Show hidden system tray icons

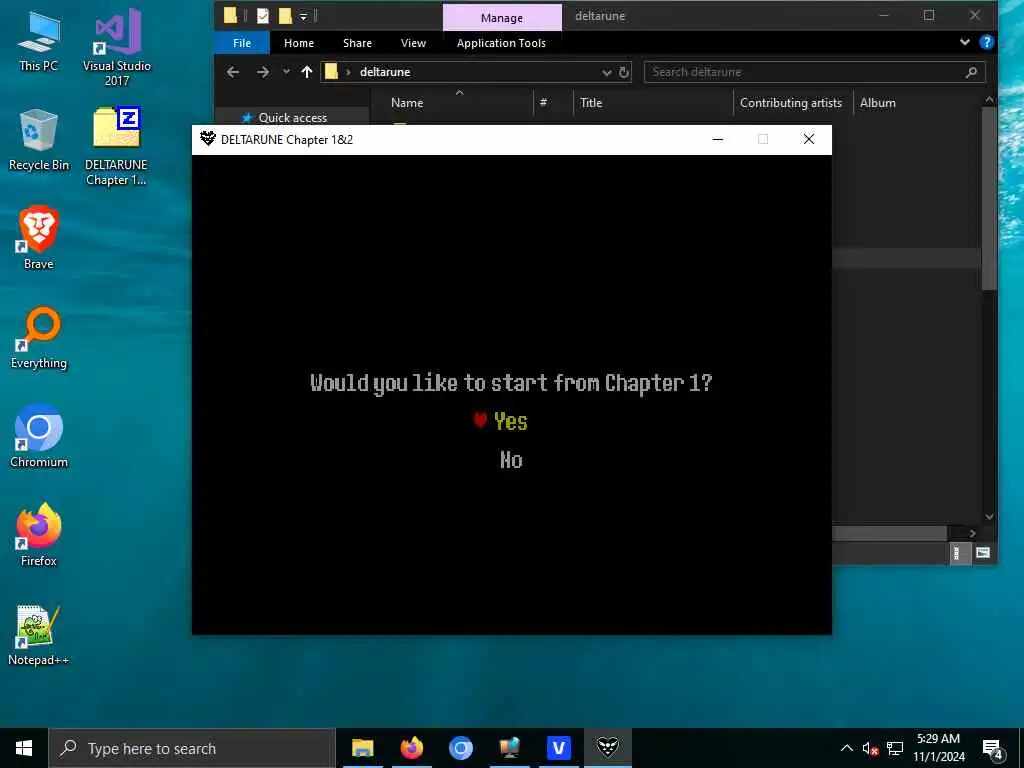click(846, 748)
